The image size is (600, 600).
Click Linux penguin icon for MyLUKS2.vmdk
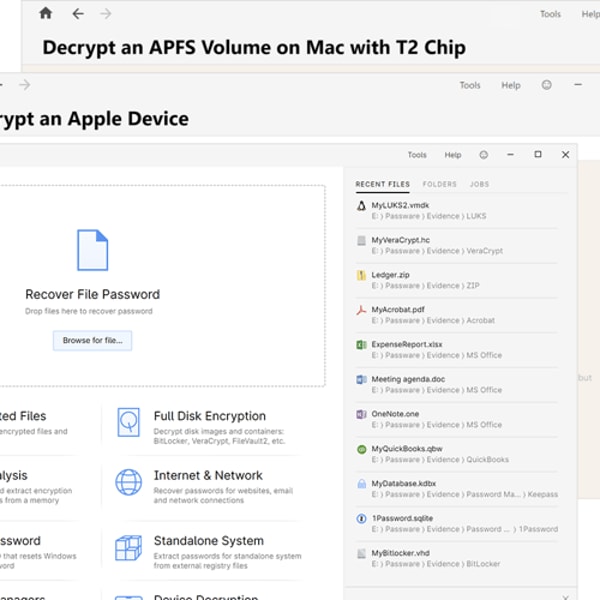pyautogui.click(x=361, y=206)
